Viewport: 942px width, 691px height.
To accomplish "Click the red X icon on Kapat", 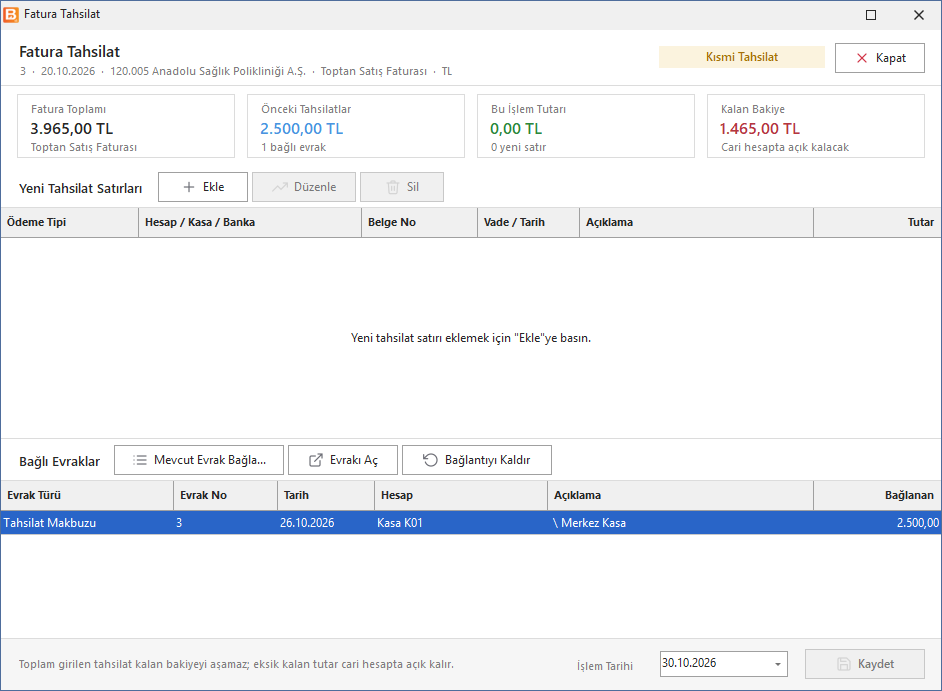I will [x=861, y=58].
